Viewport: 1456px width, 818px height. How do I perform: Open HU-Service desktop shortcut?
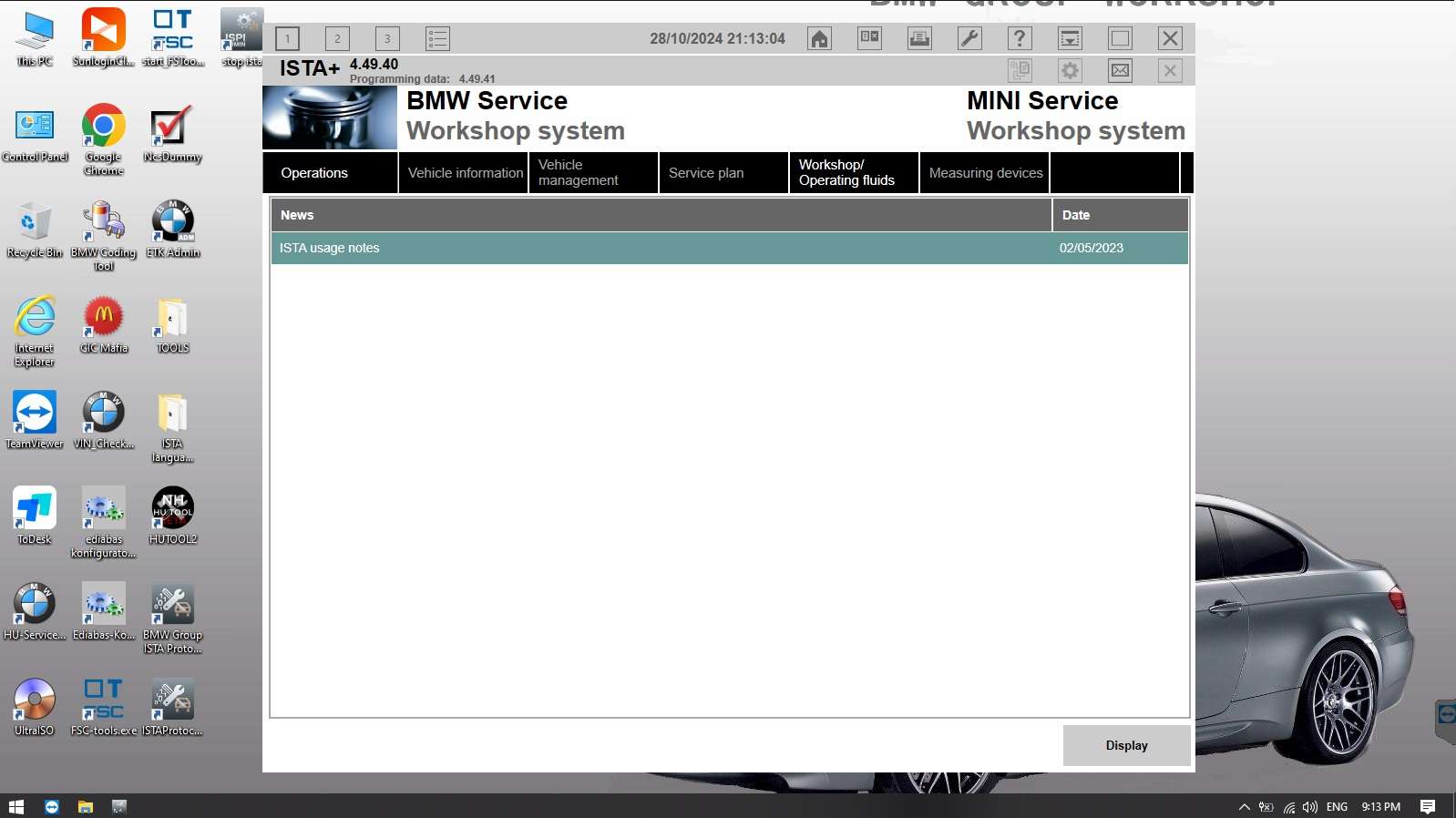[35, 612]
